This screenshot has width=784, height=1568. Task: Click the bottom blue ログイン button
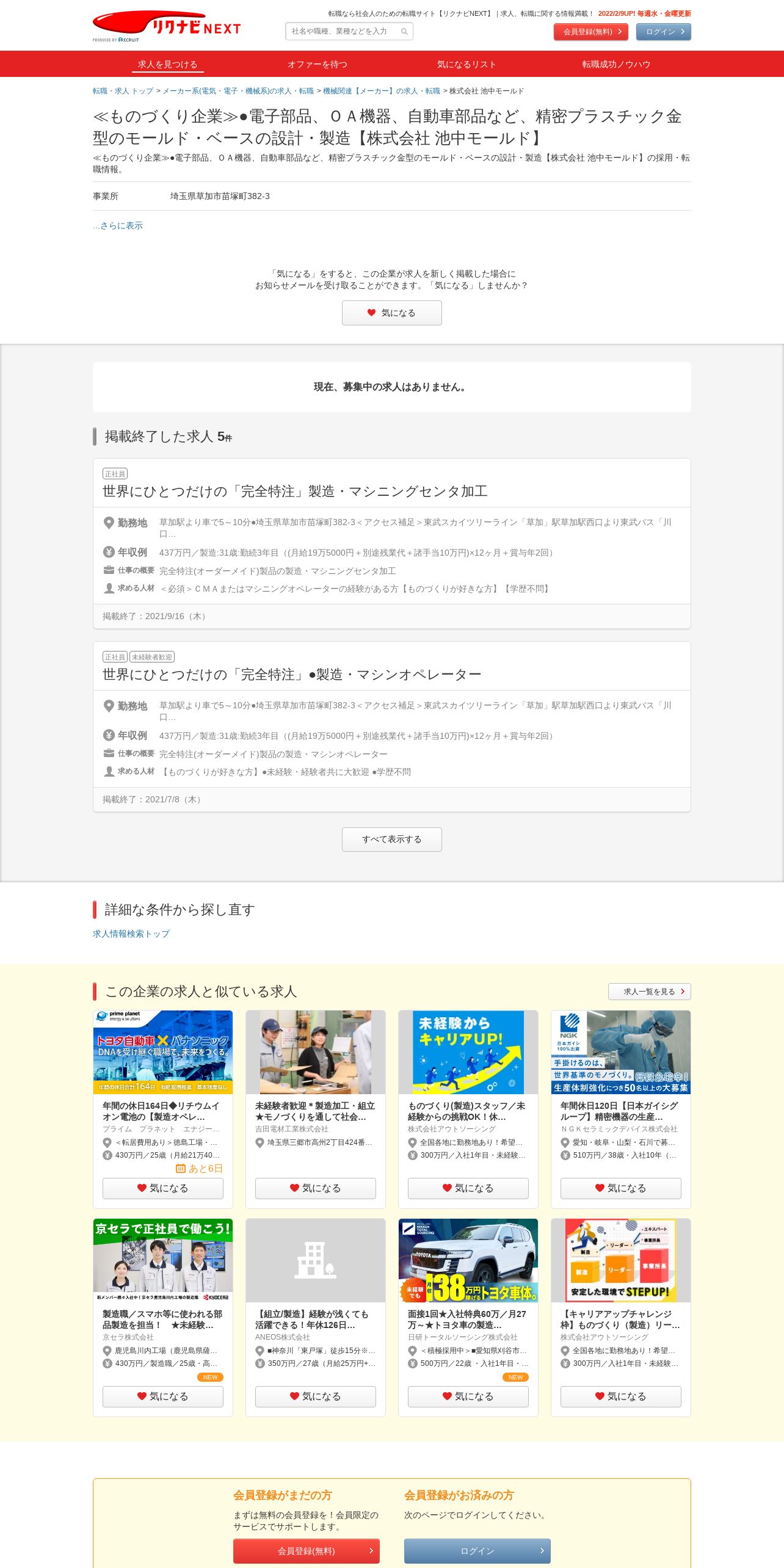[x=477, y=1551]
